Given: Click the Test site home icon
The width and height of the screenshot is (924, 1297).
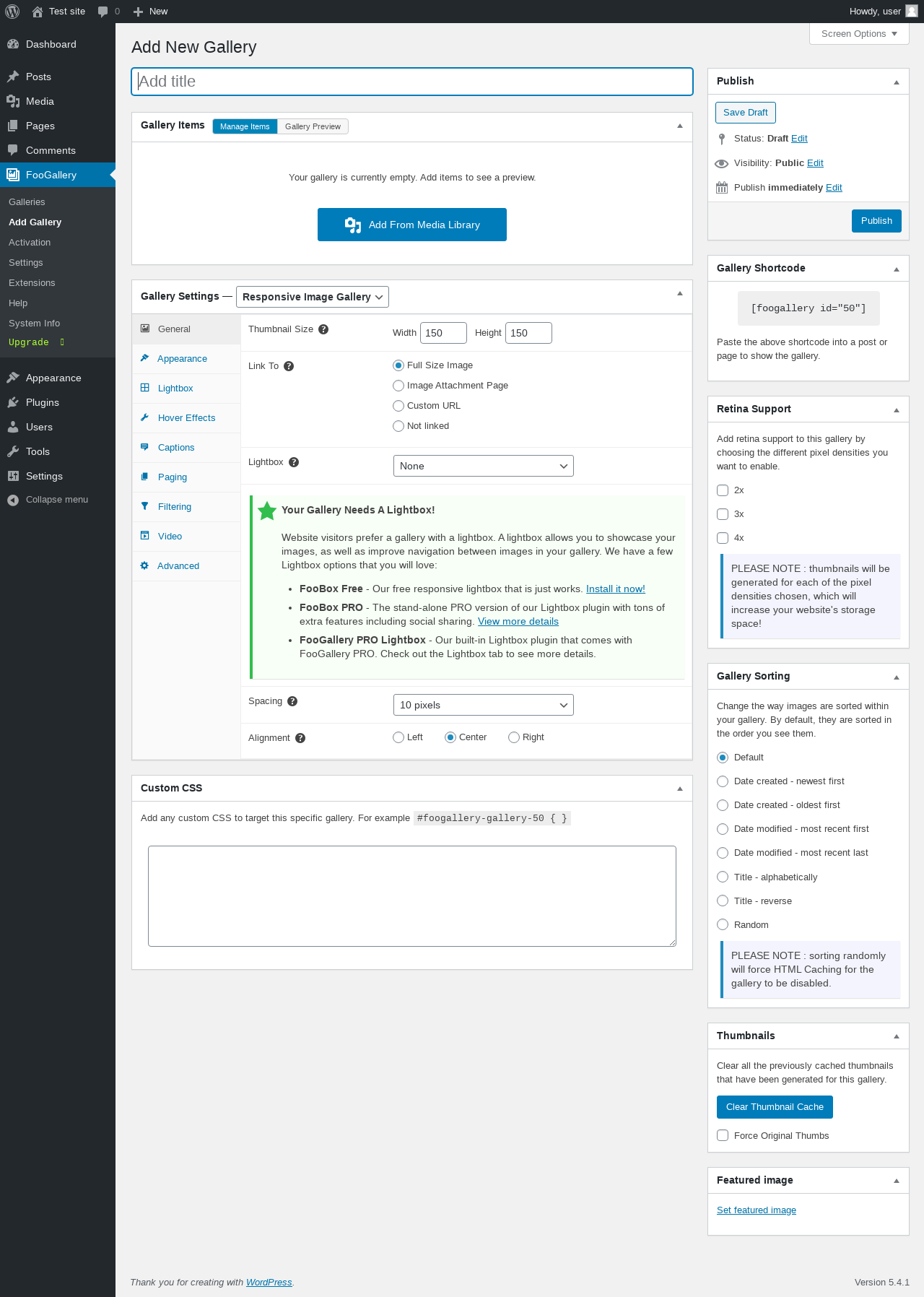Looking at the screenshot, I should [38, 12].
